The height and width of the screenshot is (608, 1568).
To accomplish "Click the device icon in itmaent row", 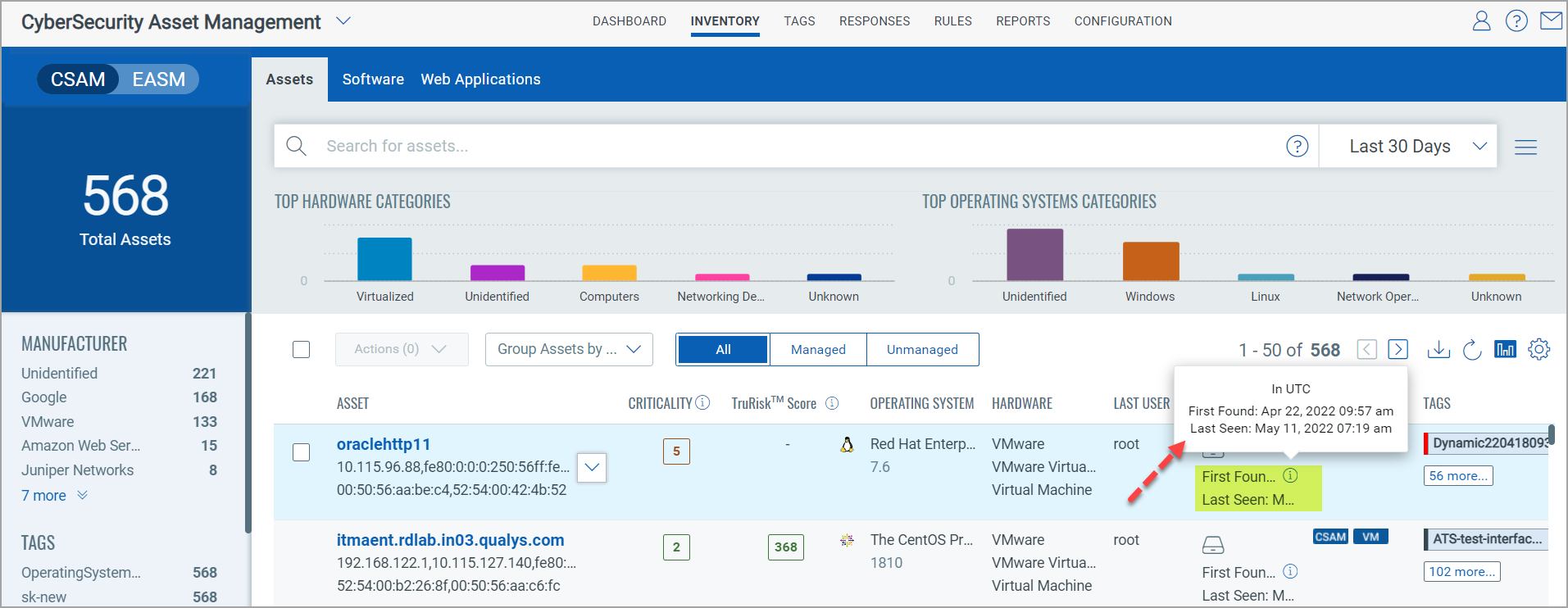I will pyautogui.click(x=1213, y=545).
